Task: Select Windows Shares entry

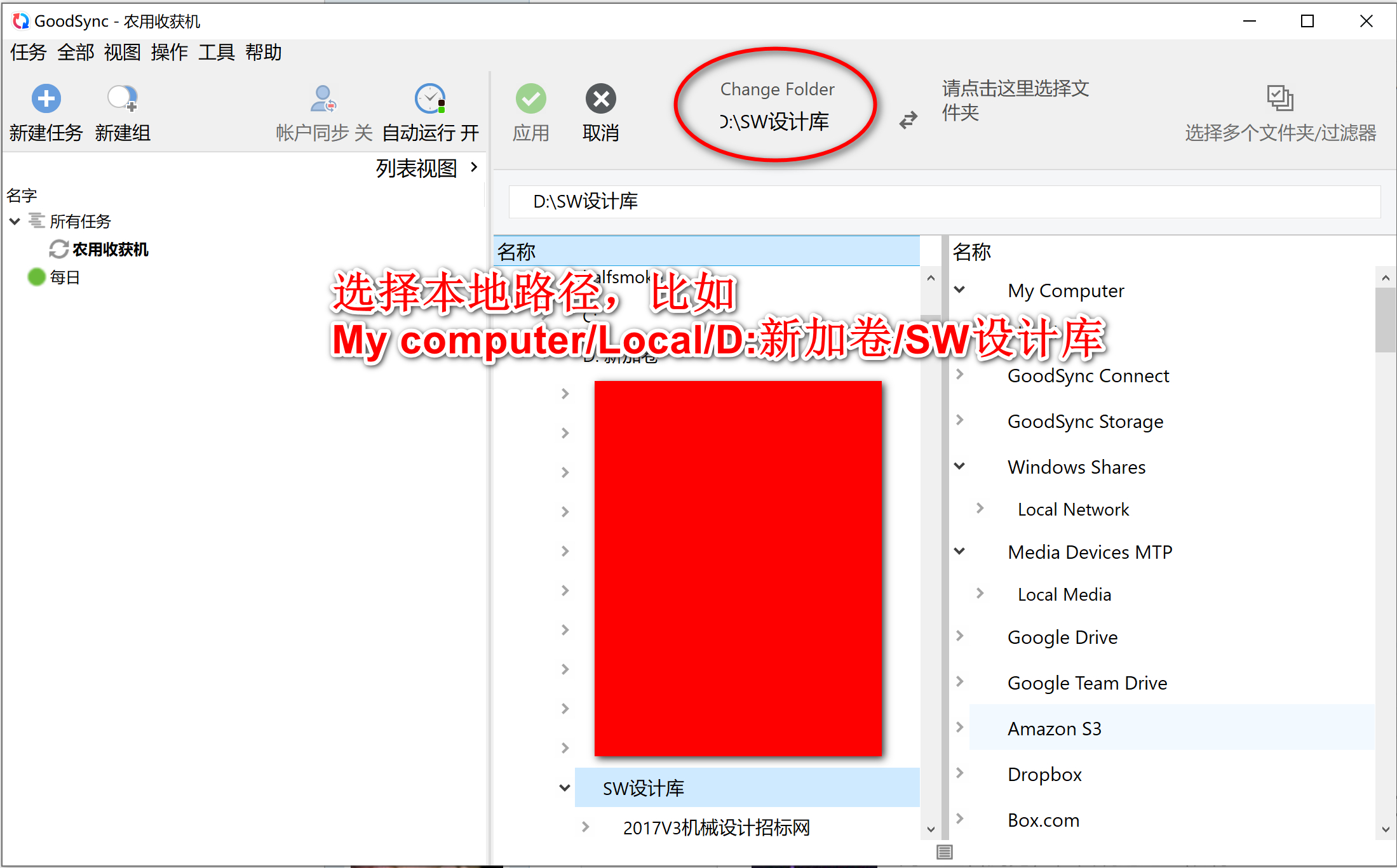Action: 1076,467
